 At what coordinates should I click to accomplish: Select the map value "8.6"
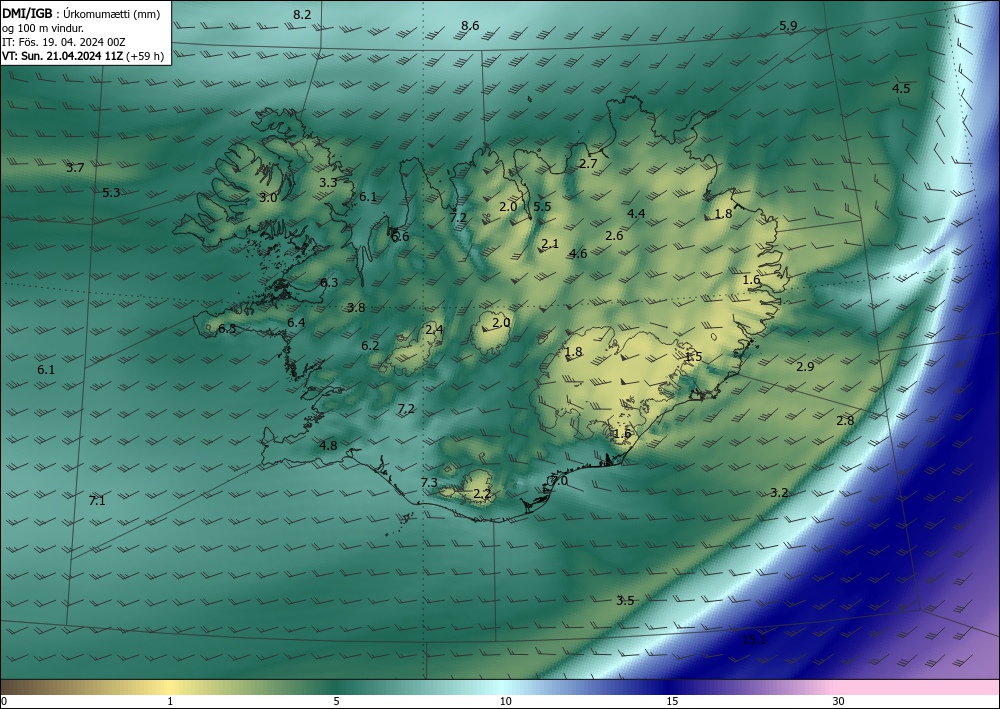click(470, 26)
